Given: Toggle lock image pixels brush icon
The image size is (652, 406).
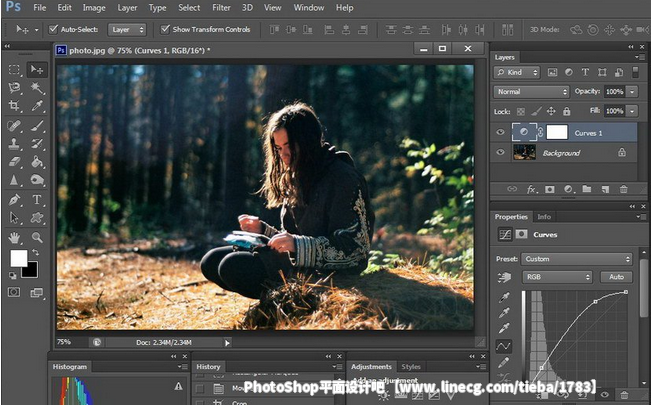Looking at the screenshot, I should pyautogui.click(x=536, y=111).
